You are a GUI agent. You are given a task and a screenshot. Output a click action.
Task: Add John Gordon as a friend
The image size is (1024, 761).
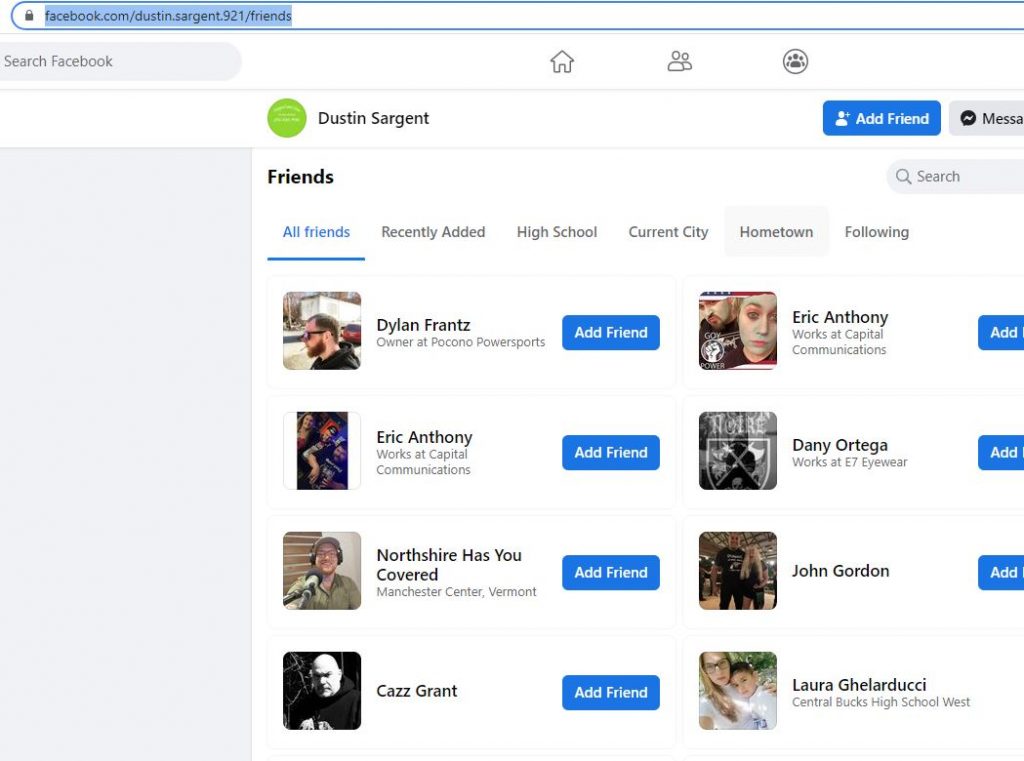1002,572
